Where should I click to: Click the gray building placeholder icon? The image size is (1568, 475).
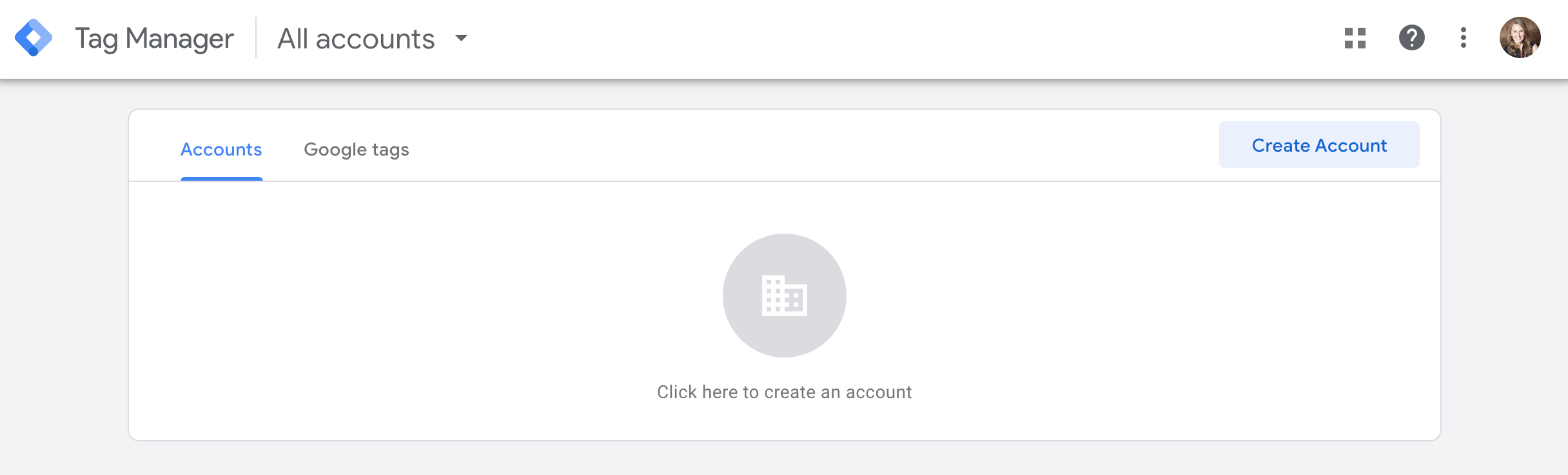[x=785, y=296]
